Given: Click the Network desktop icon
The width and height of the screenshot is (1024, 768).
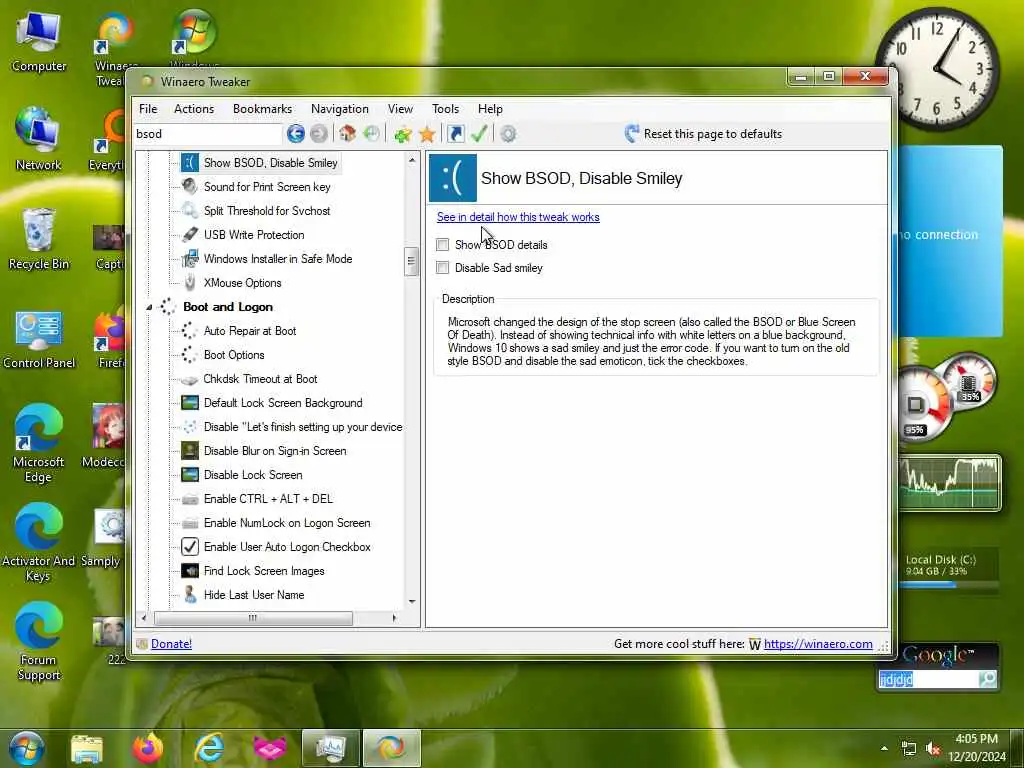Looking at the screenshot, I should coord(38,140).
